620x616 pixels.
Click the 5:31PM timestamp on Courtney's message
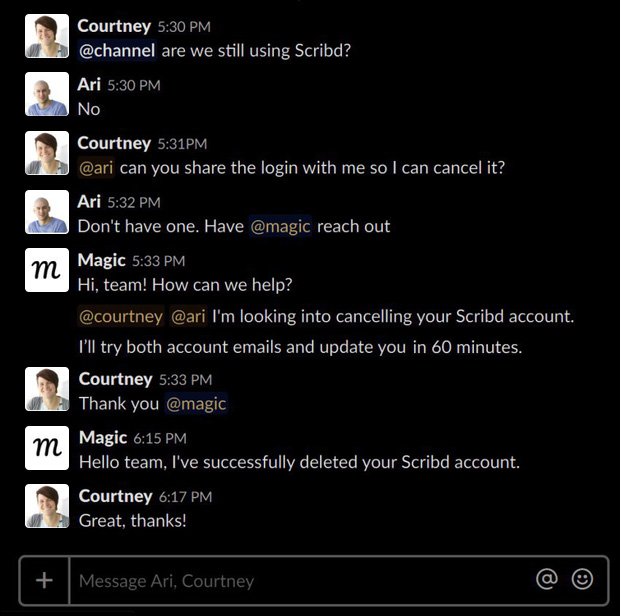[x=182, y=144]
